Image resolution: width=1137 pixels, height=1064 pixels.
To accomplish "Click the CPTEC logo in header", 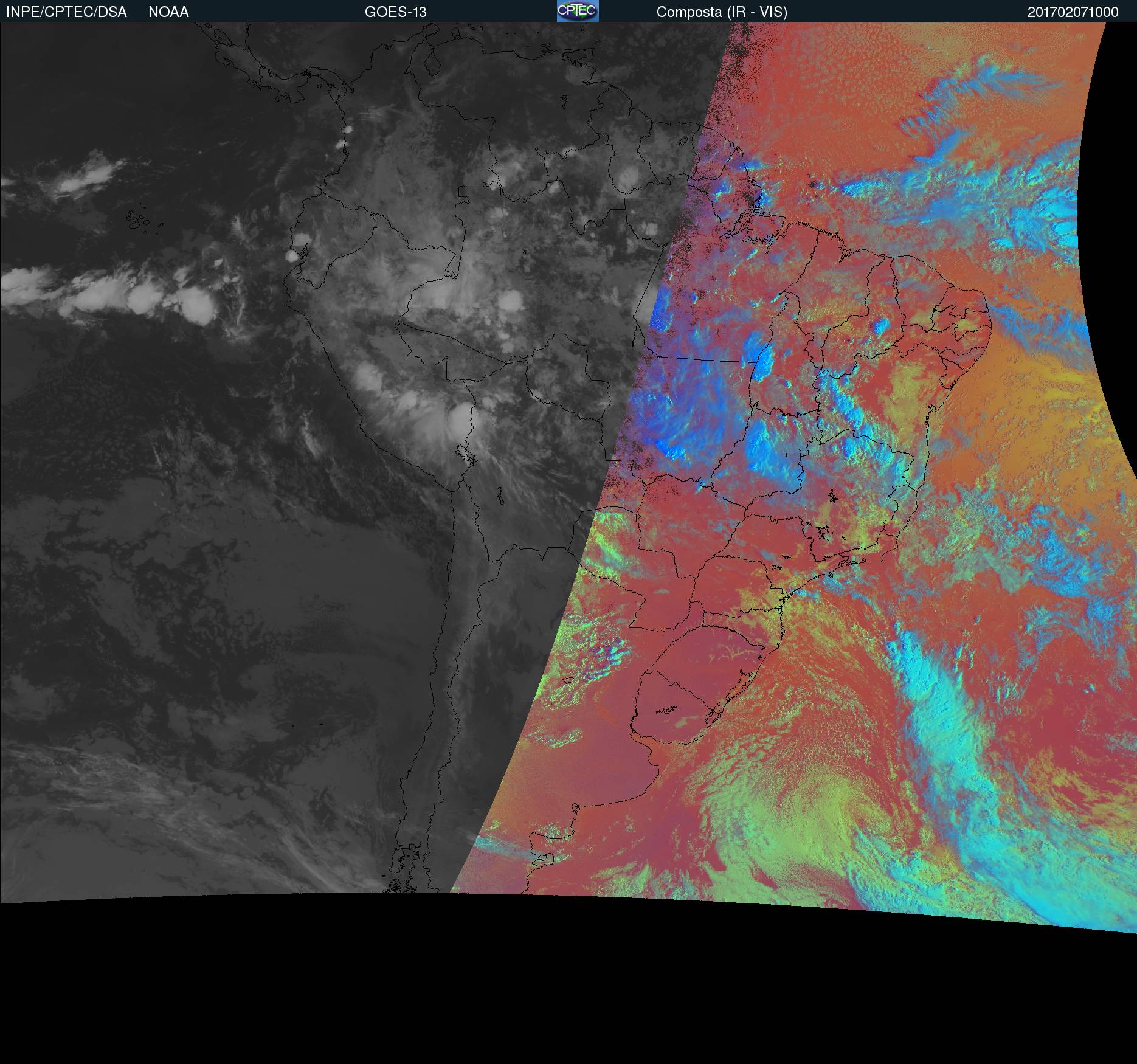I will 578,11.
